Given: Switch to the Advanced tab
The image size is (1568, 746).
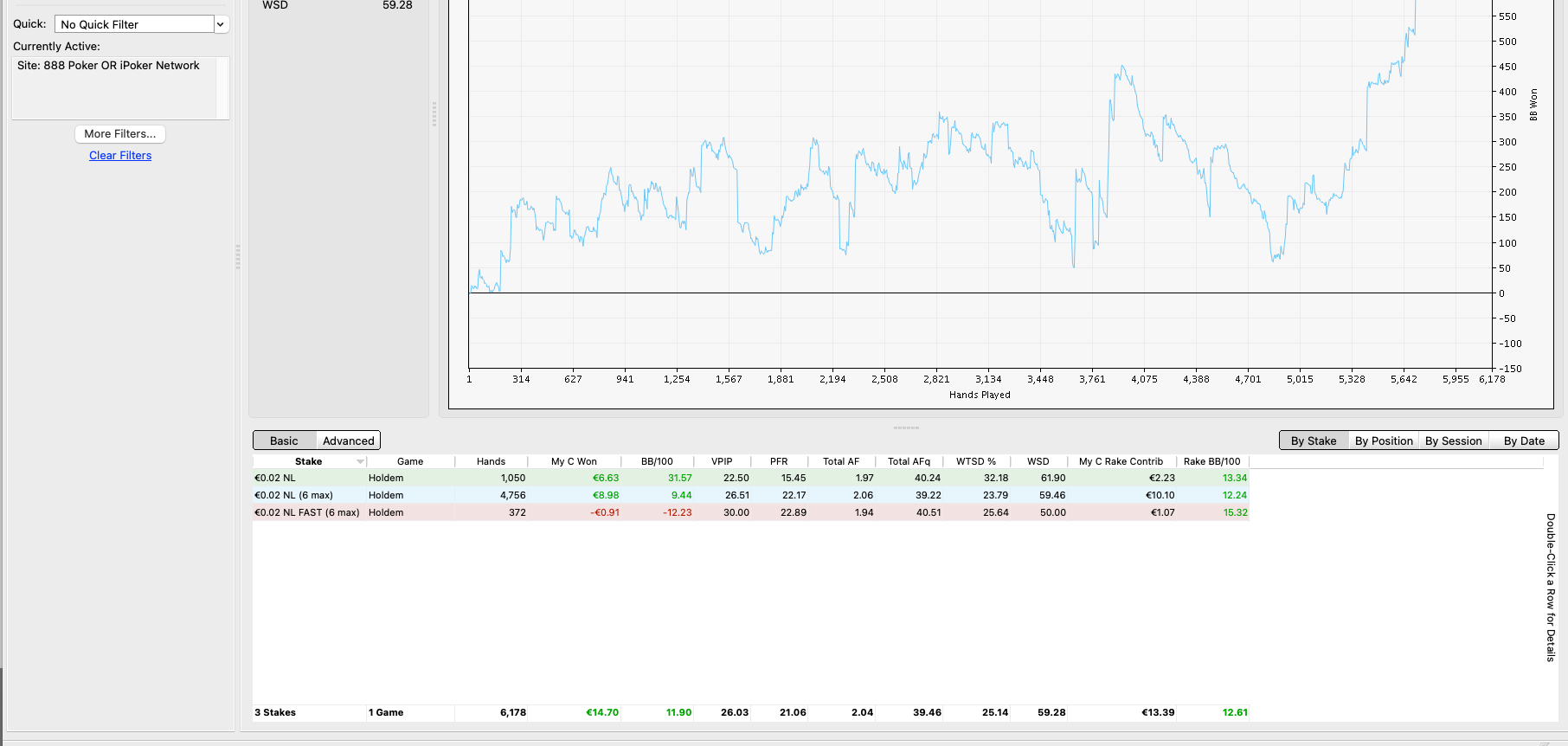Looking at the screenshot, I should (348, 441).
